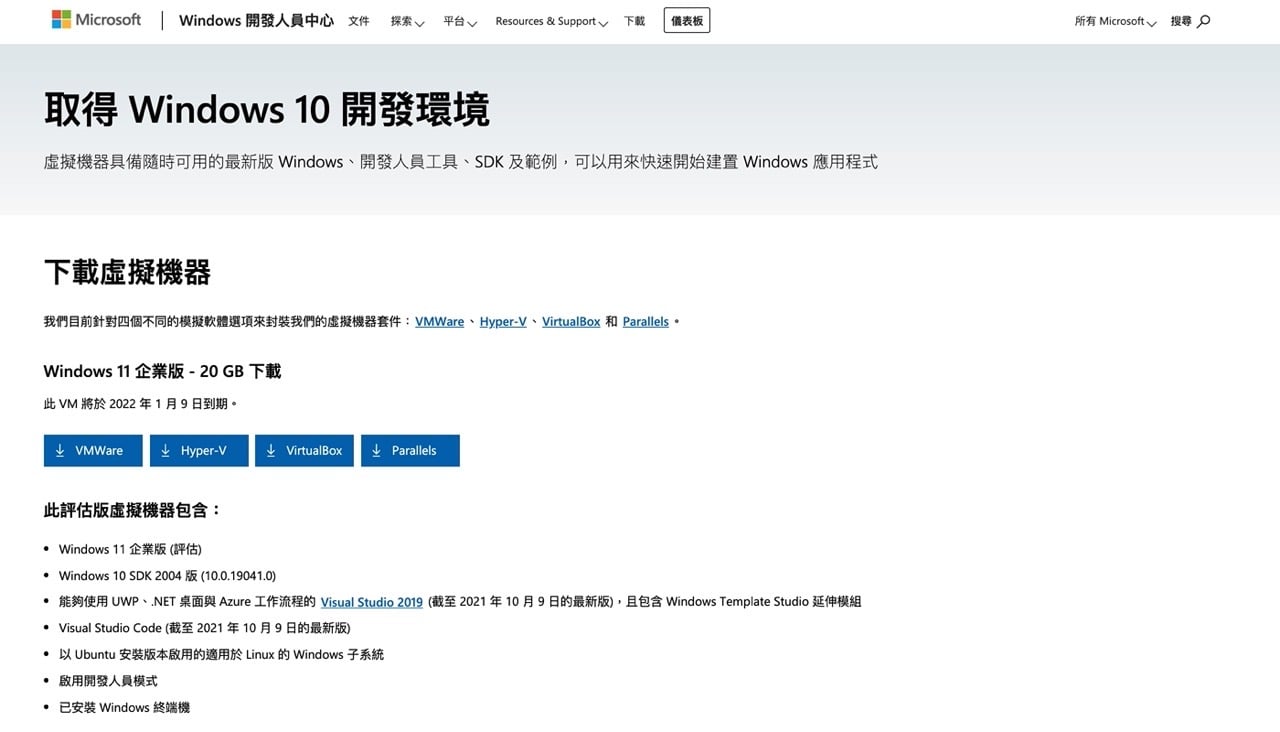Image resolution: width=1280 pixels, height=732 pixels.
Task: Open Windows 開發人員中心 home link
Action: point(256,21)
